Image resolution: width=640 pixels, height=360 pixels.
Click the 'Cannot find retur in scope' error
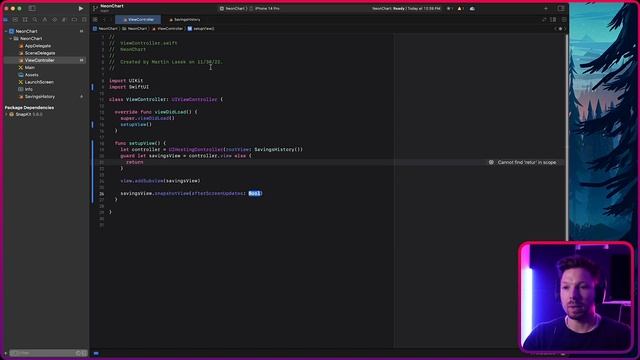pyautogui.click(x=527, y=162)
